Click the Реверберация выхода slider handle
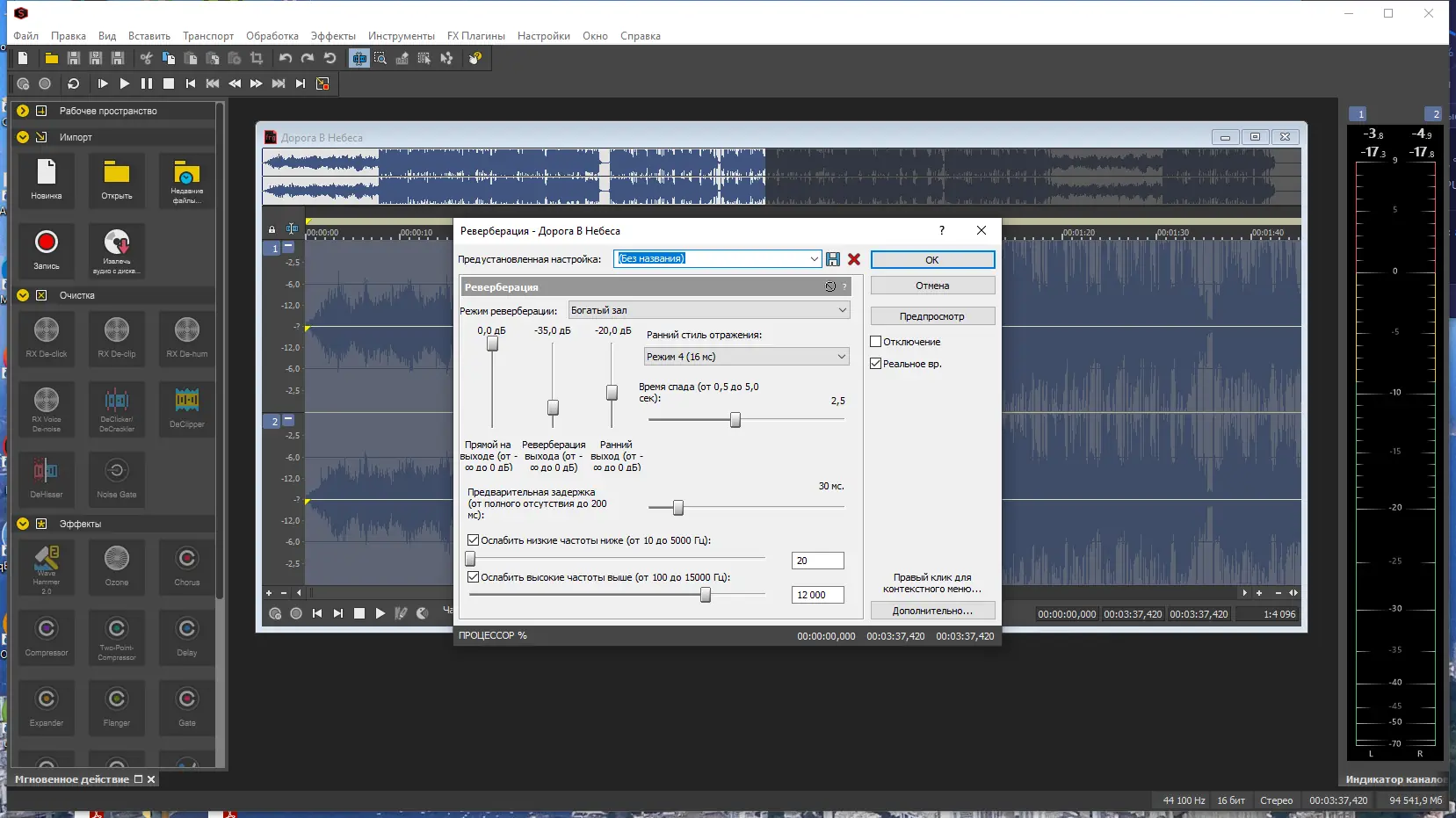This screenshot has width=1456, height=818. point(553,408)
